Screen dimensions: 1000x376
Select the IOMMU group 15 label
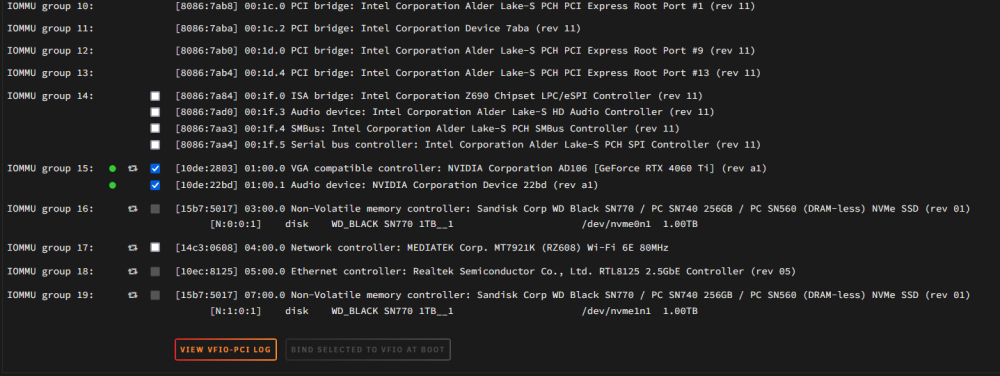50,169
